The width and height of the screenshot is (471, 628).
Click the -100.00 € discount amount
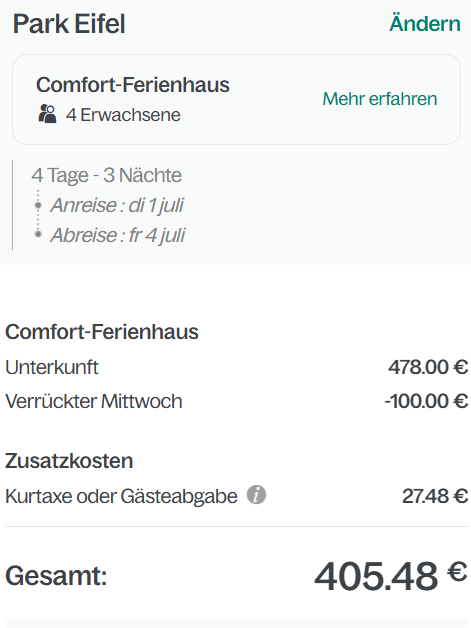426,401
